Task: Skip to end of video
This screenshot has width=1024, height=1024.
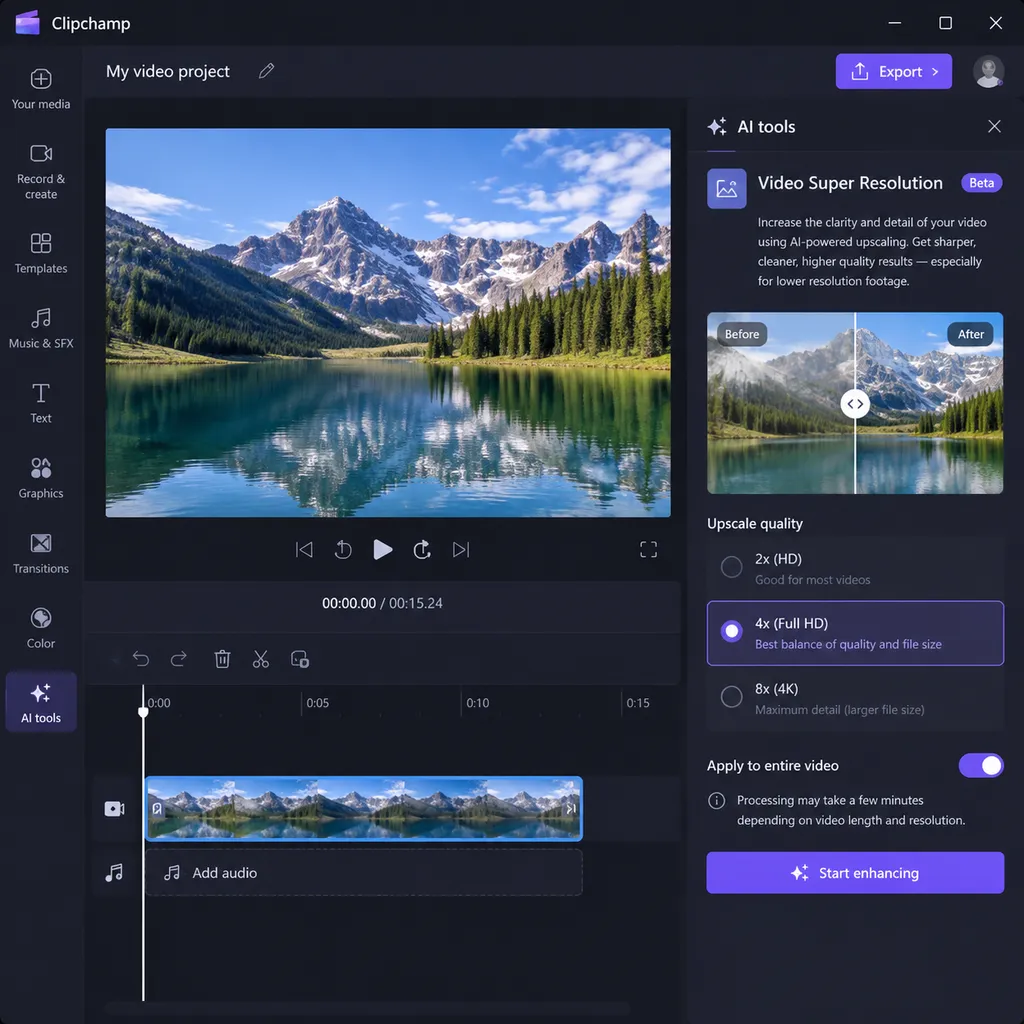Action: [461, 550]
